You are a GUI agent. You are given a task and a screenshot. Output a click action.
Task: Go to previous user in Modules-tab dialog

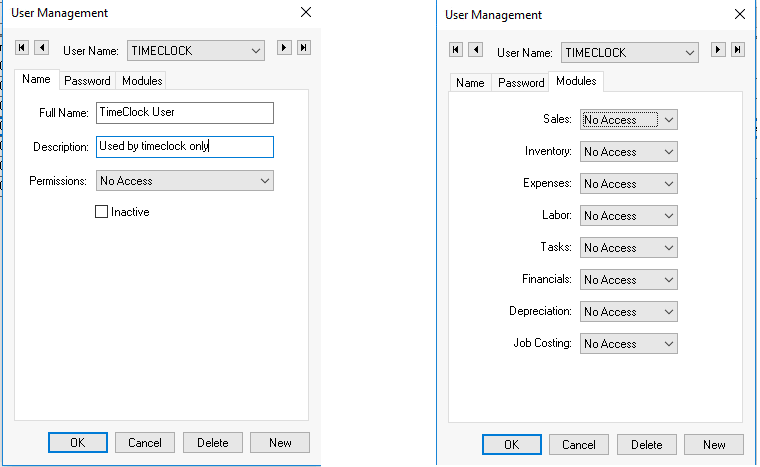tap(476, 50)
